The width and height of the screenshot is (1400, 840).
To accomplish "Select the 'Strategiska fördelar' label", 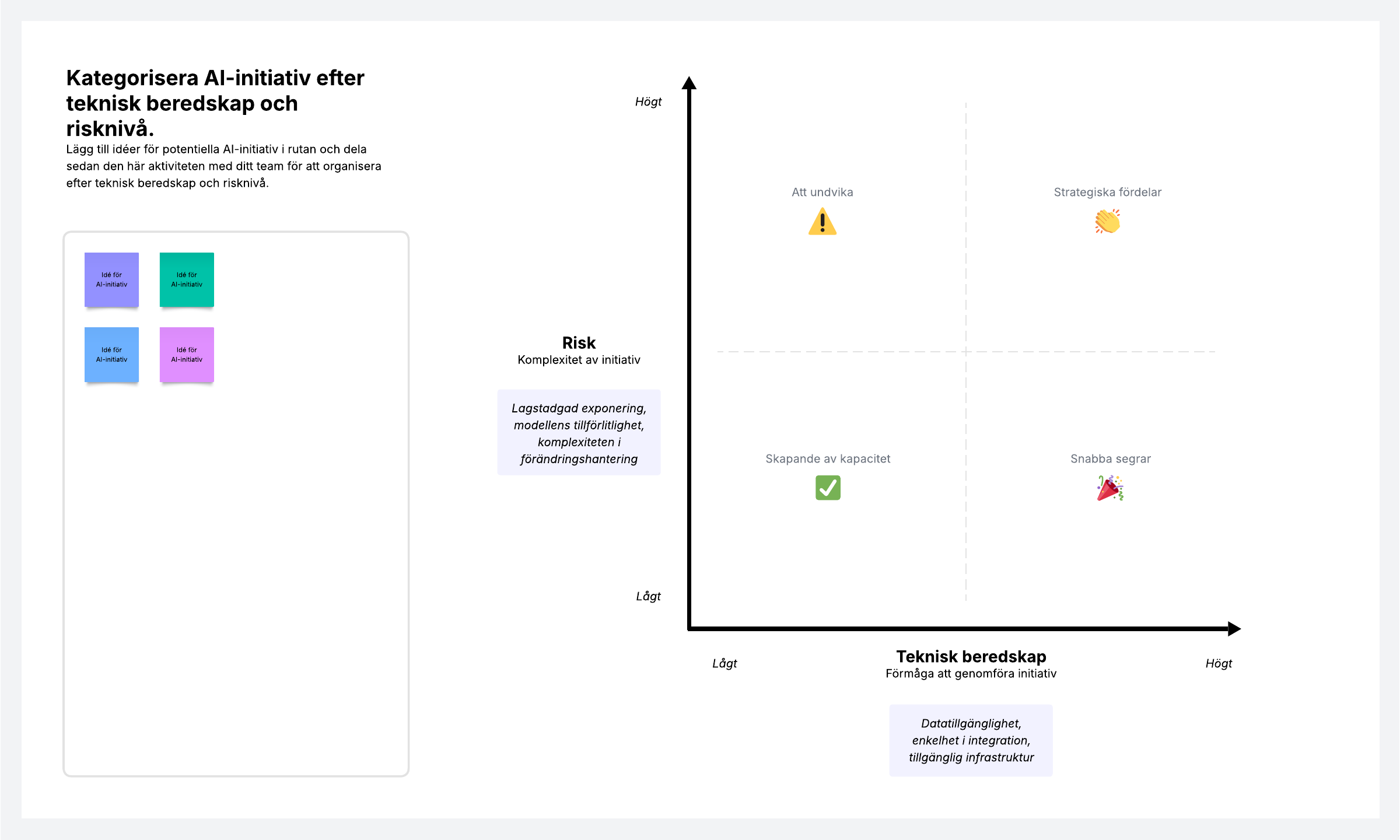I will pyautogui.click(x=1107, y=192).
